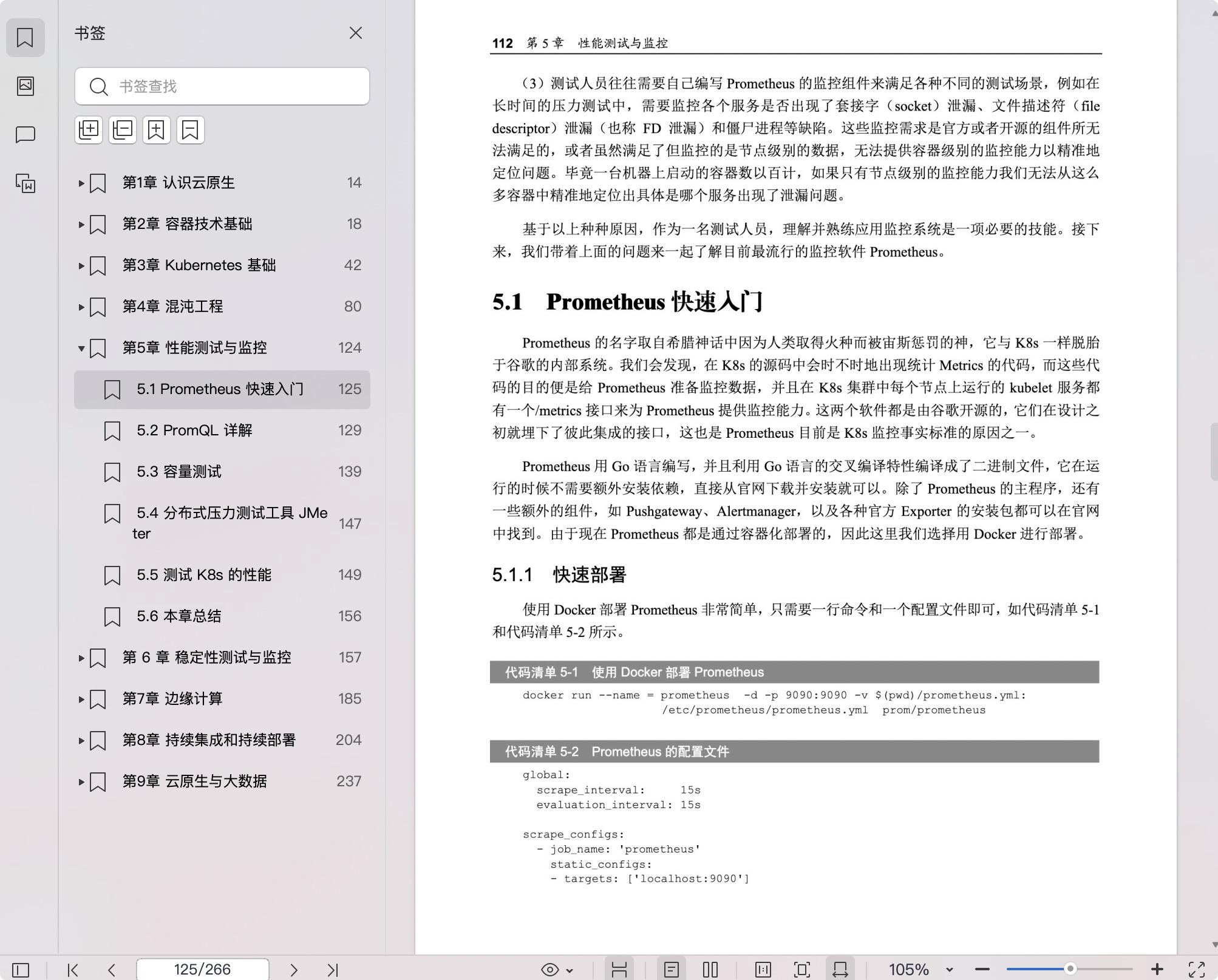This screenshot has height=980, width=1218.
Task: Expand 第1章 认识云原生 bookmark
Action: coord(81,183)
